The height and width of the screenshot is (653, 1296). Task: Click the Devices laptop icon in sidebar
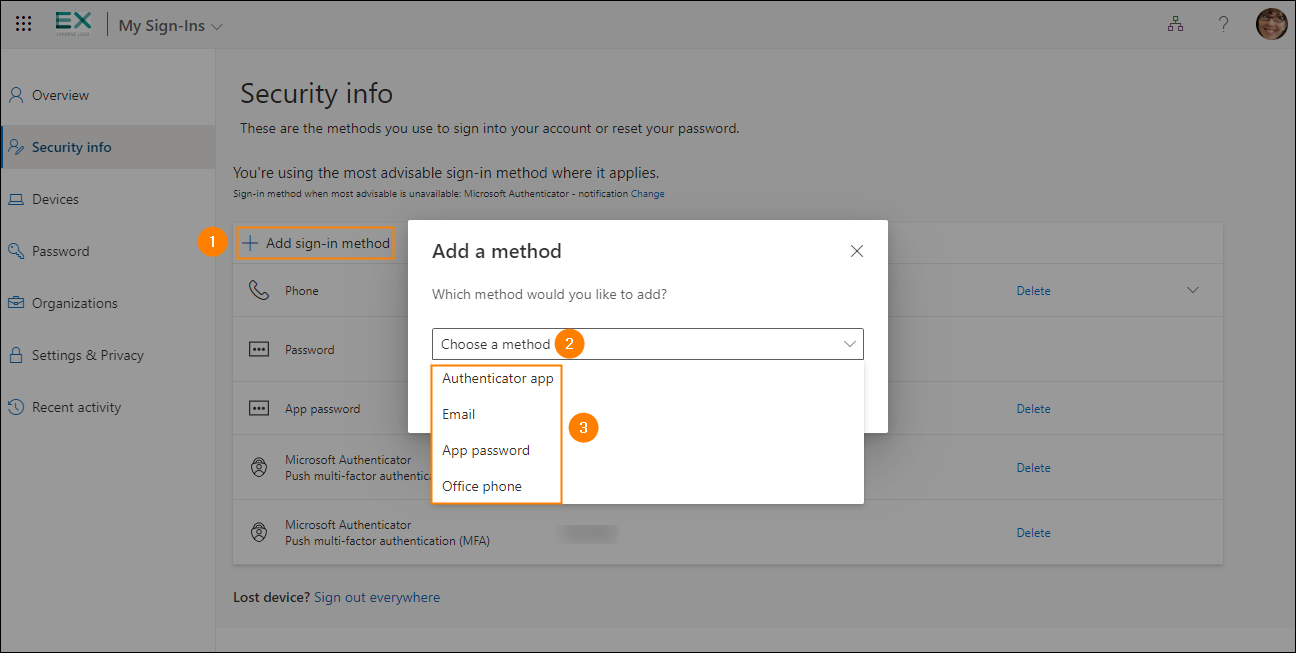click(16, 199)
